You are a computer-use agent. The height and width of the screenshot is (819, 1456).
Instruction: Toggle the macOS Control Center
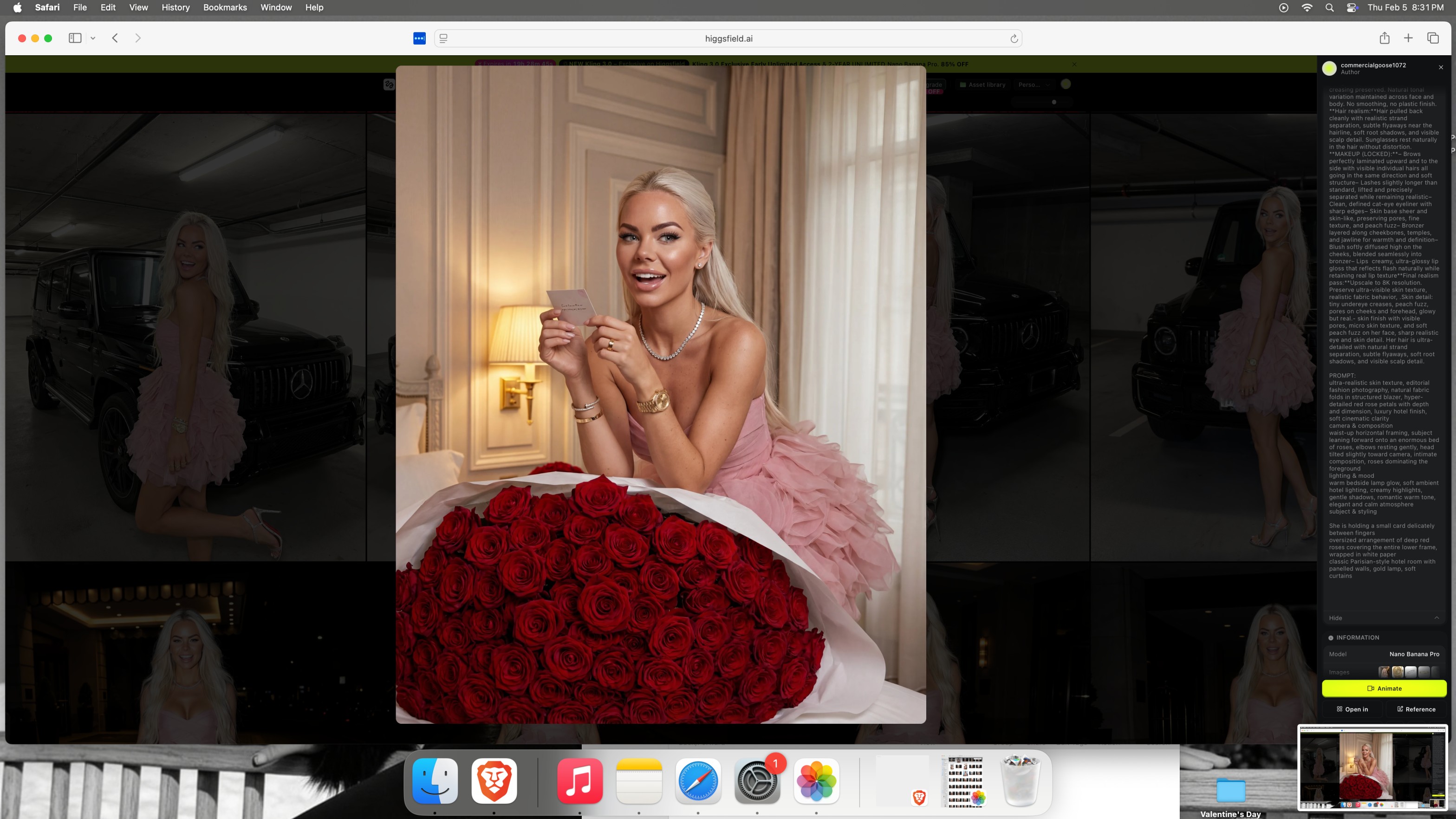pyautogui.click(x=1352, y=7)
